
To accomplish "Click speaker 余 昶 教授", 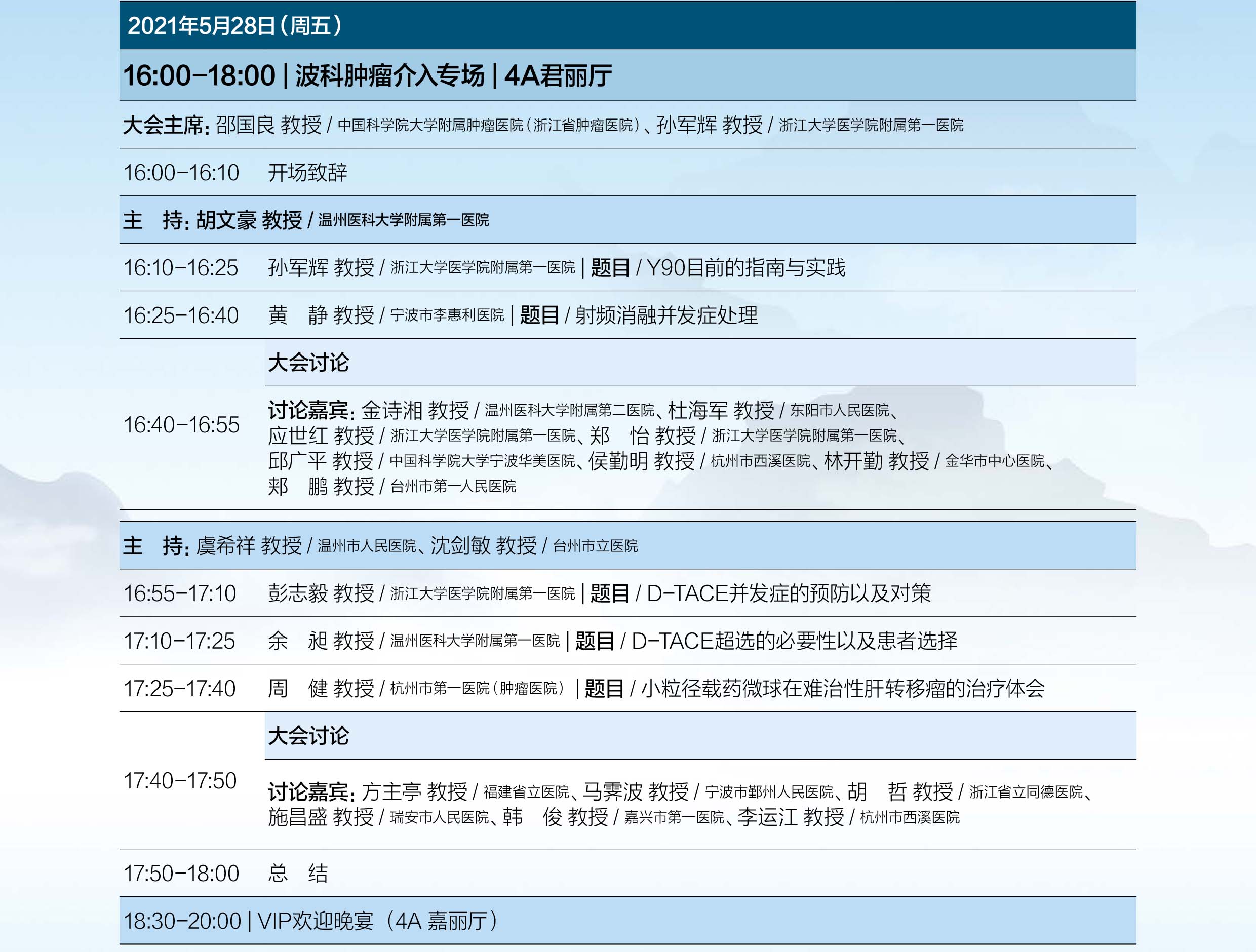I will pos(321,642).
